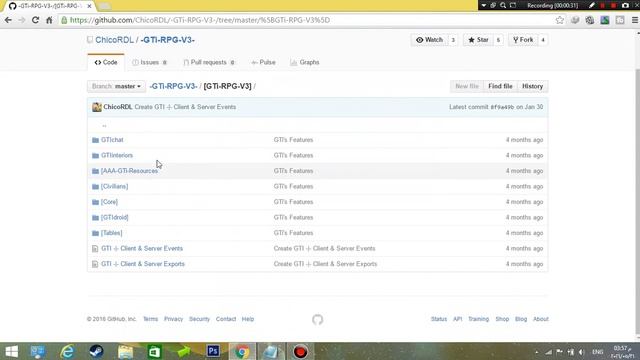Go up via the '..' parent directory link
The image size is (640, 360).
pos(104,125)
